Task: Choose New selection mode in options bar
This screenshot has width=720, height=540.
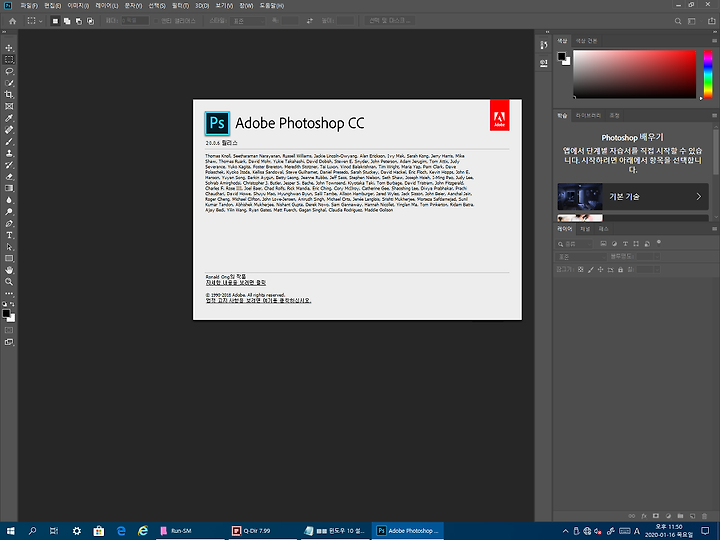Action: [55, 21]
